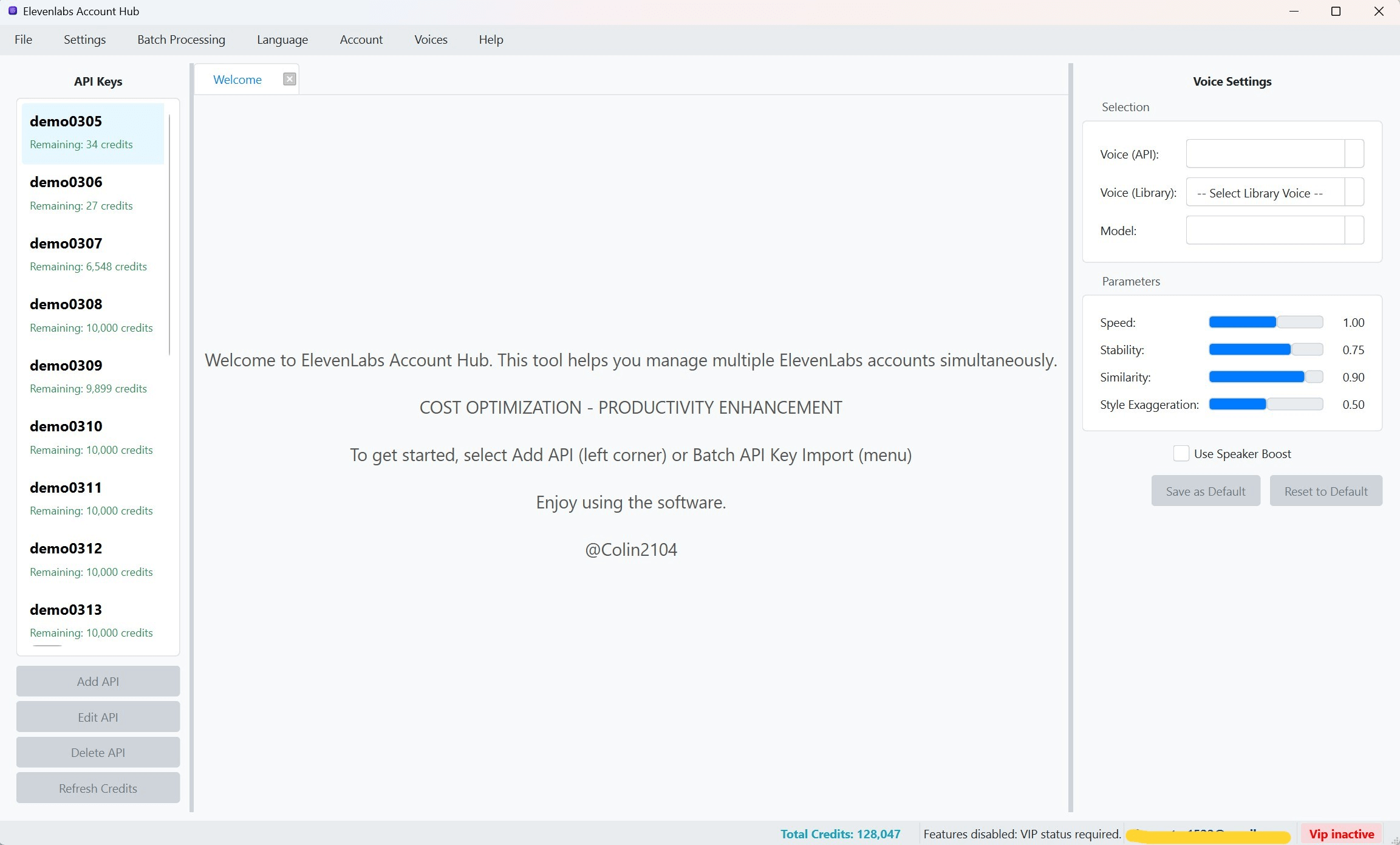Image resolution: width=1400 pixels, height=845 pixels.
Task: Click the Similarity value 0.90
Action: pyautogui.click(x=1353, y=377)
